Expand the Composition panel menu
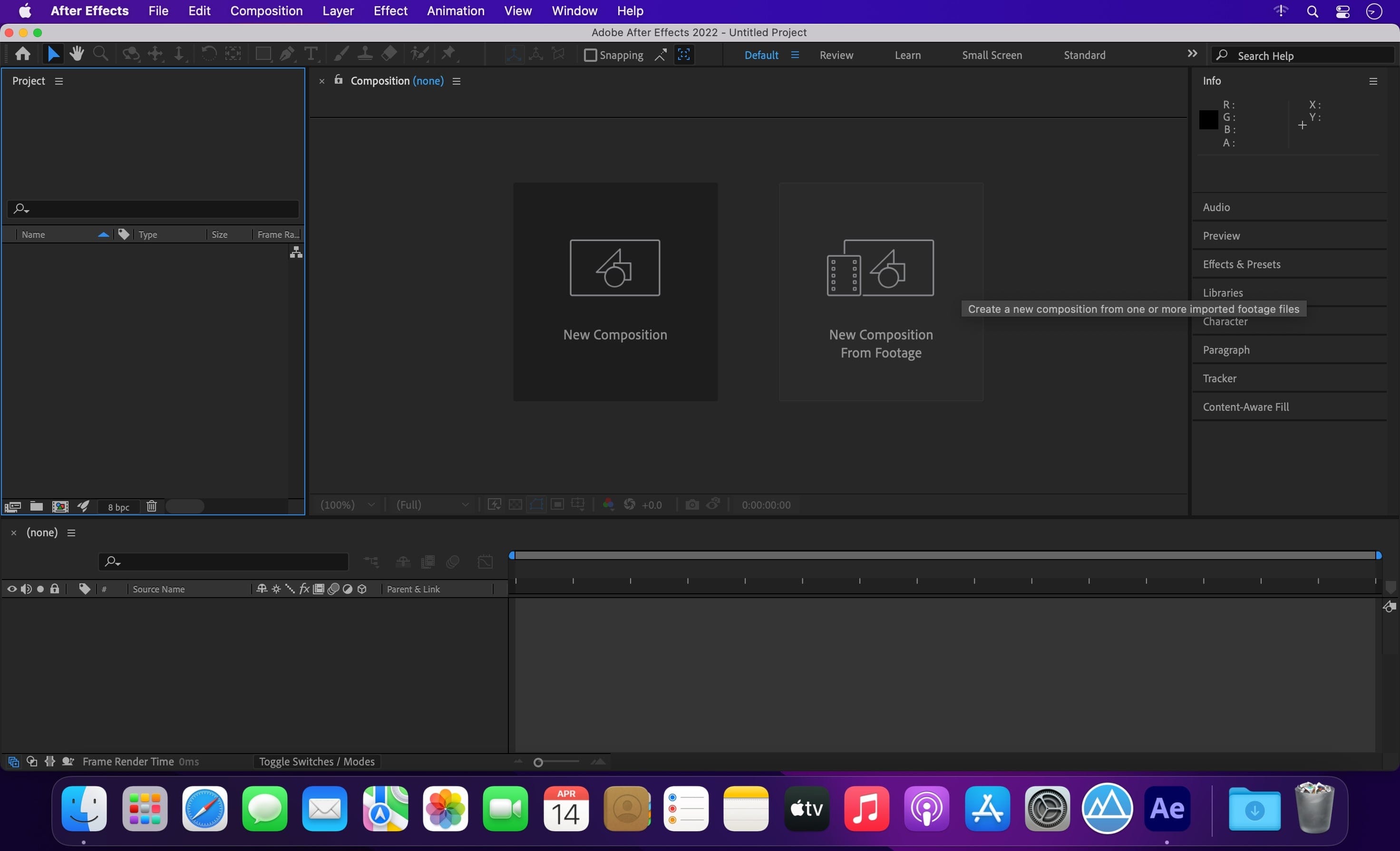This screenshot has width=1400, height=851. tap(455, 81)
